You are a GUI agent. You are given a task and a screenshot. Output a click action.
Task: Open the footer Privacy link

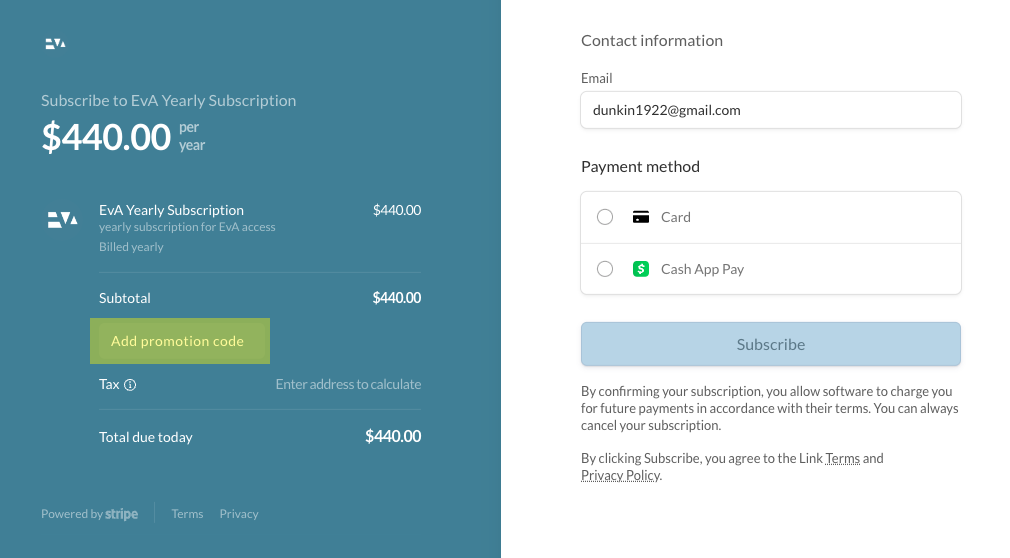point(239,514)
